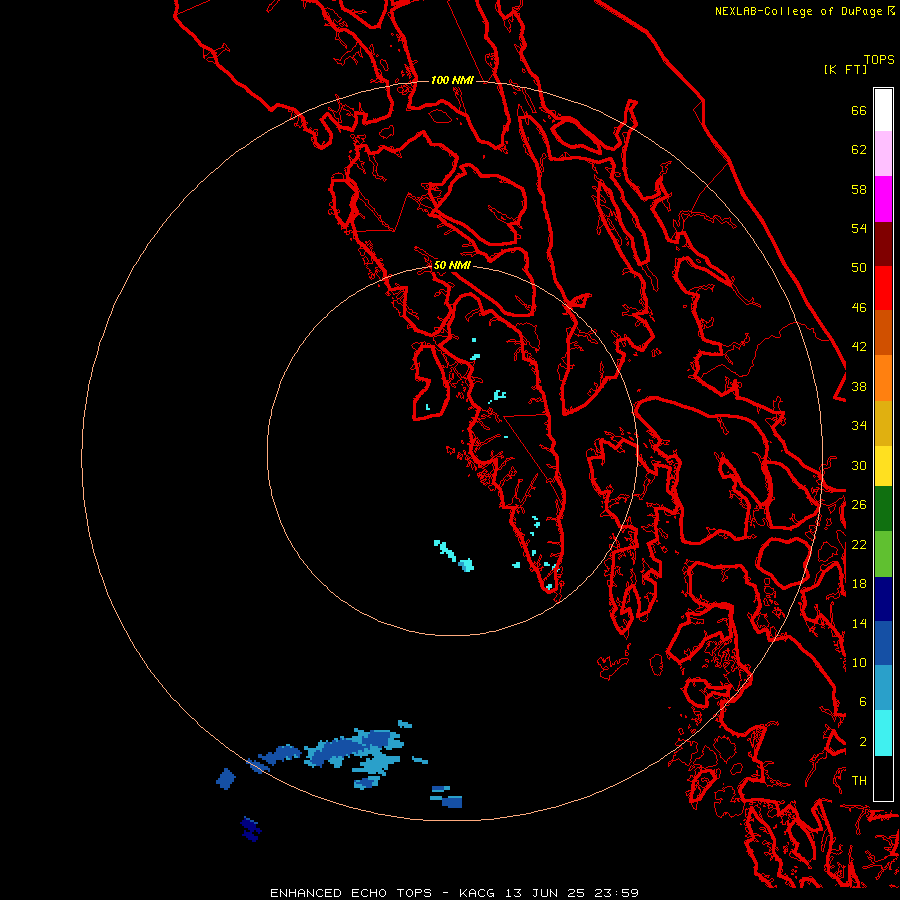Click the 'TOPS' legend title
The height and width of the screenshot is (900, 900).
(x=879, y=60)
